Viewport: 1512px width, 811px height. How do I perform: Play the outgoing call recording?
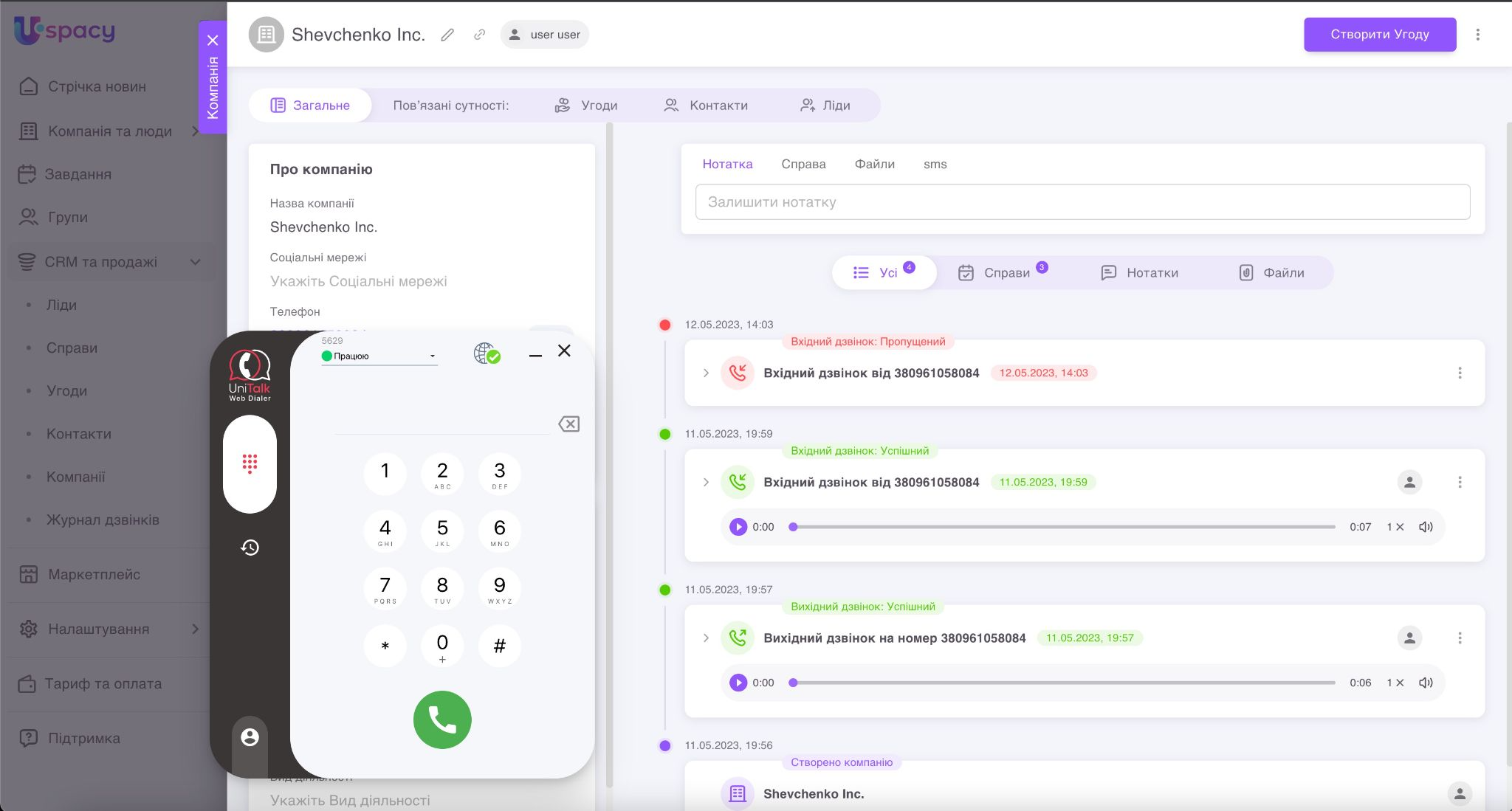[x=738, y=683]
